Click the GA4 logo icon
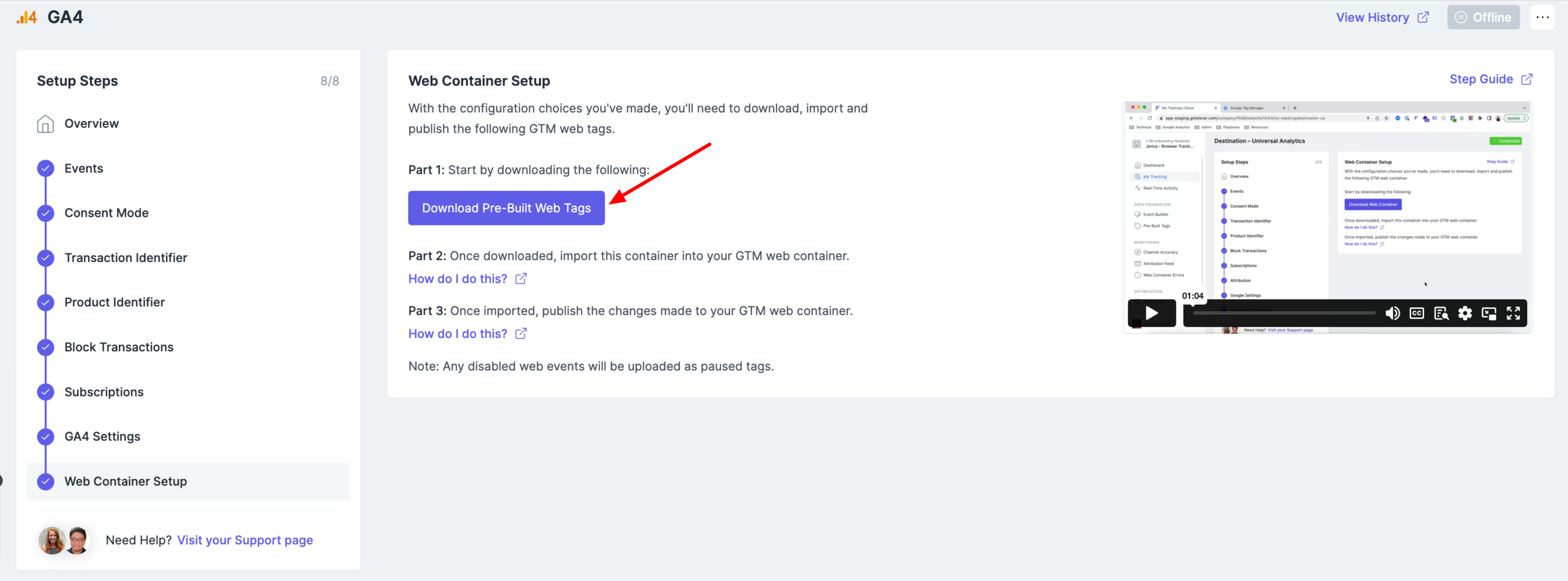Viewport: 1568px width, 581px height. (x=26, y=17)
